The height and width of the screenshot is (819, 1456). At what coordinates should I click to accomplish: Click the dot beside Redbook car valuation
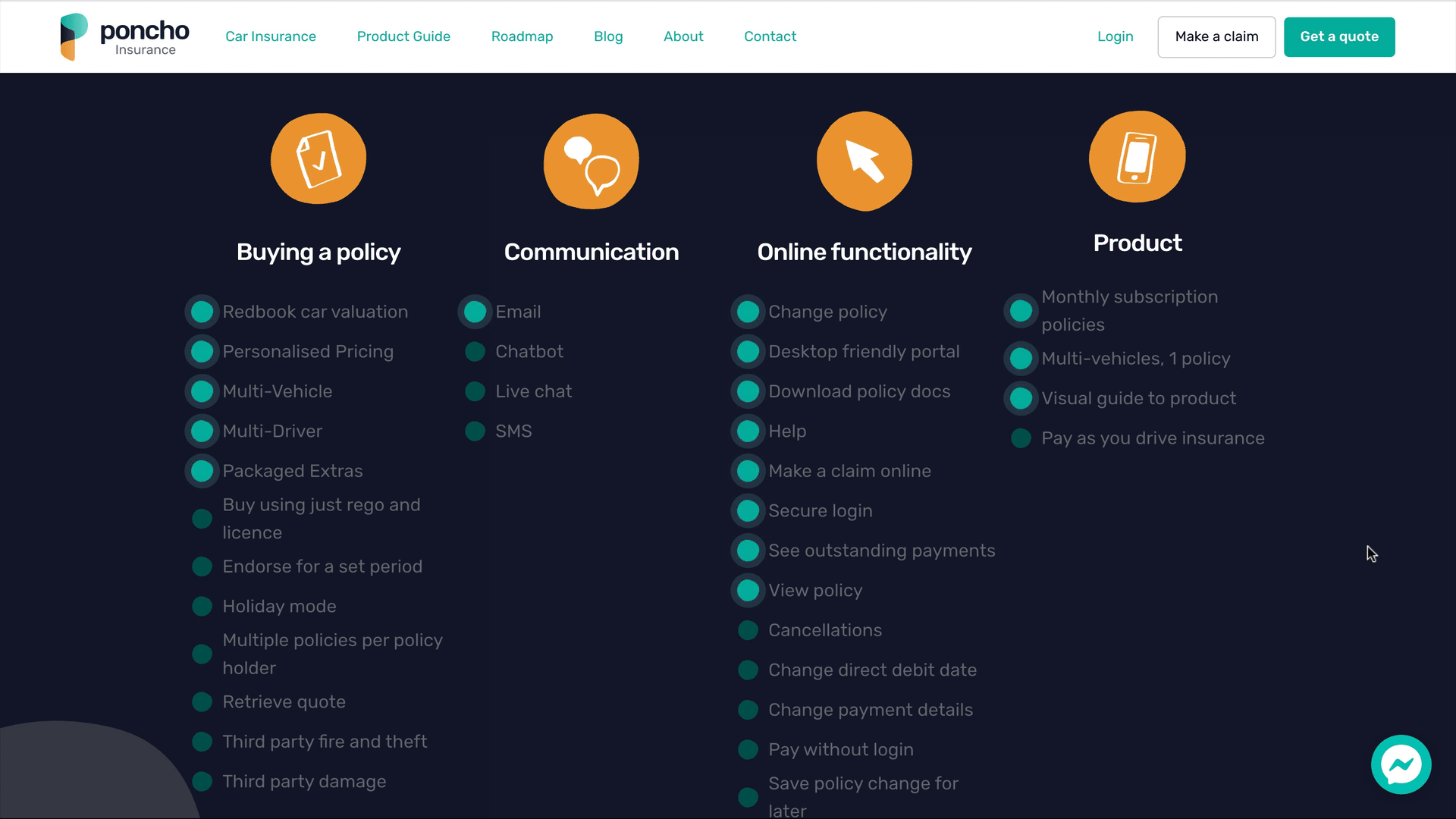202,312
